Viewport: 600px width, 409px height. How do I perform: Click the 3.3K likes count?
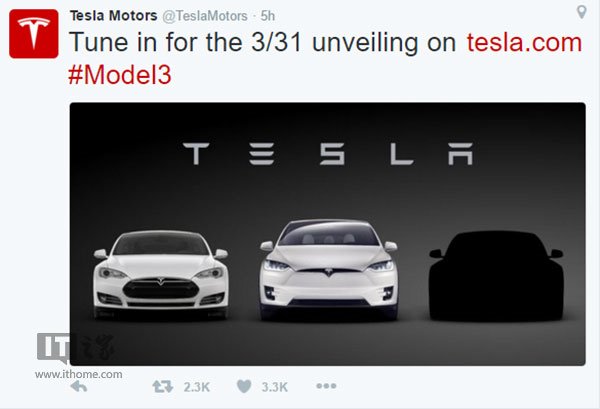coord(274,387)
